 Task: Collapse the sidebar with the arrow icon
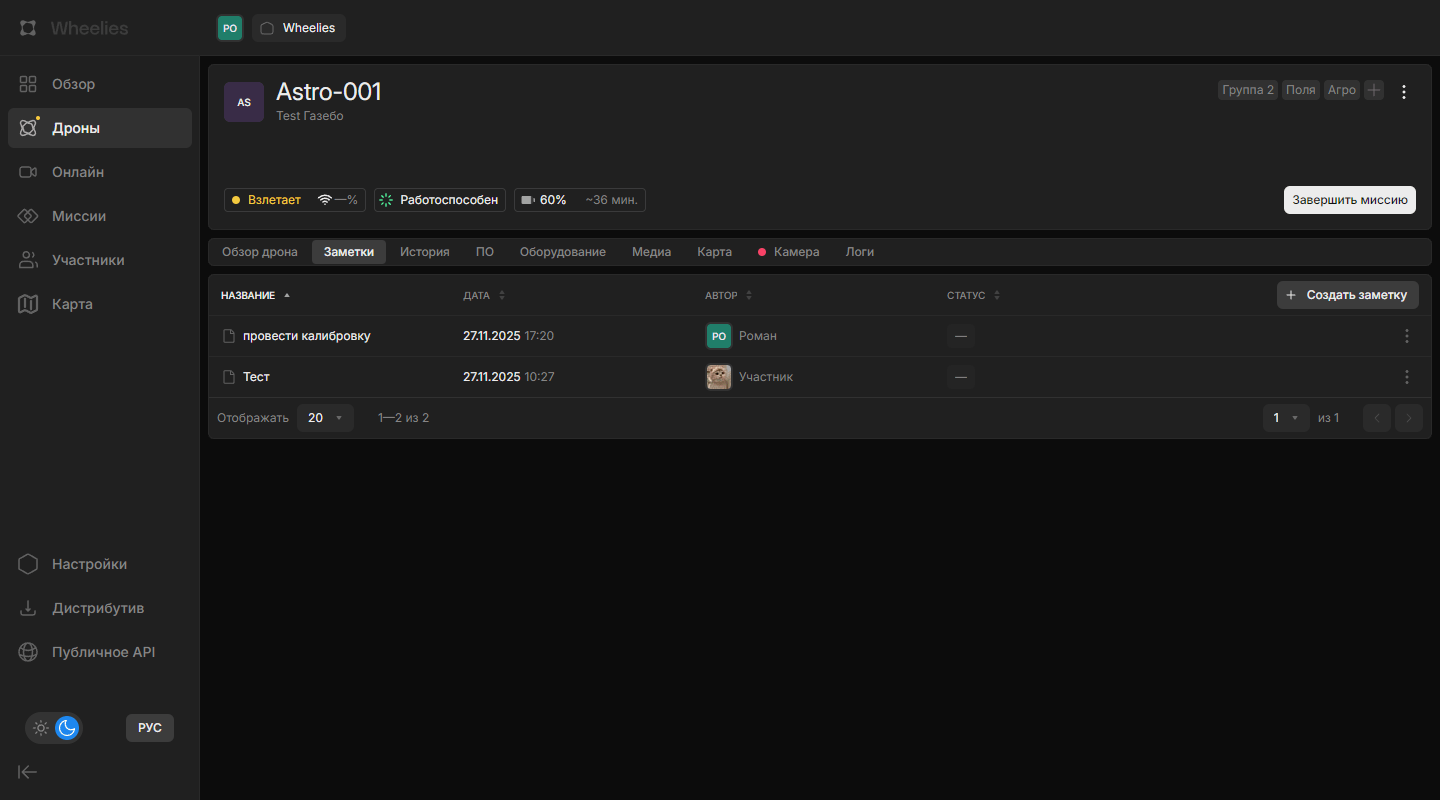28,771
